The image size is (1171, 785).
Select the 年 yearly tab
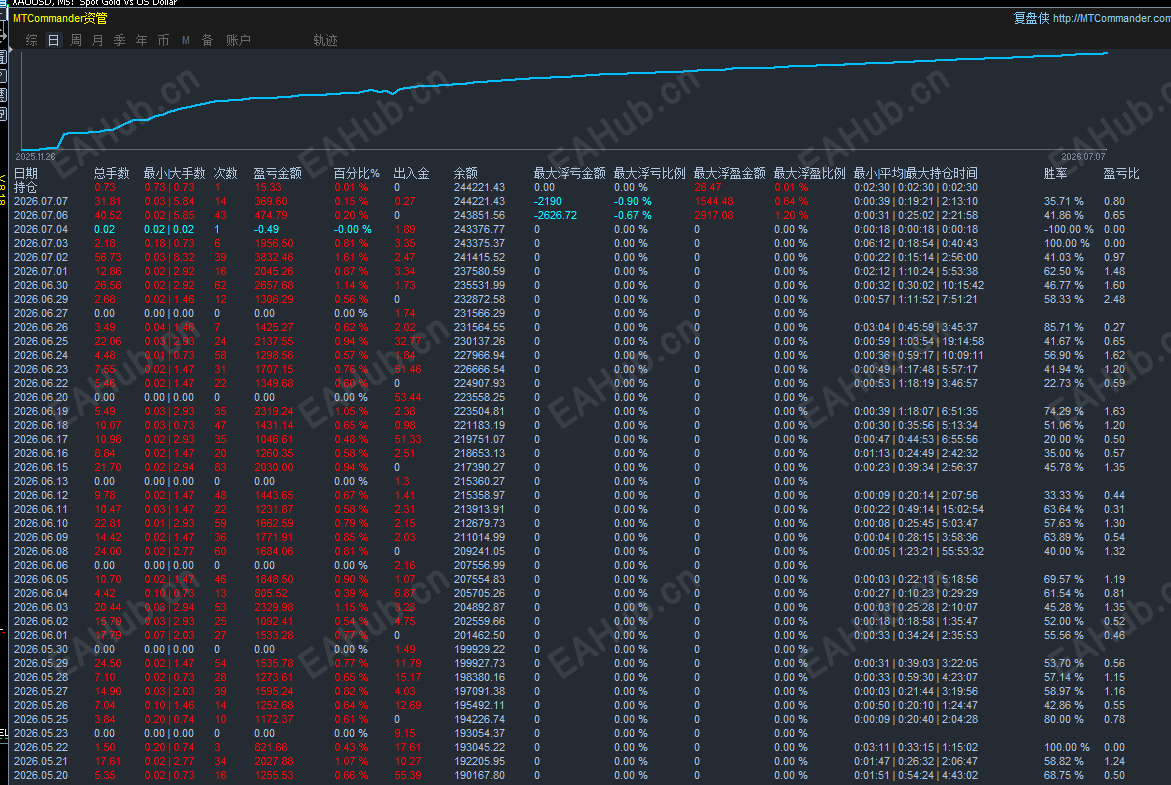142,40
